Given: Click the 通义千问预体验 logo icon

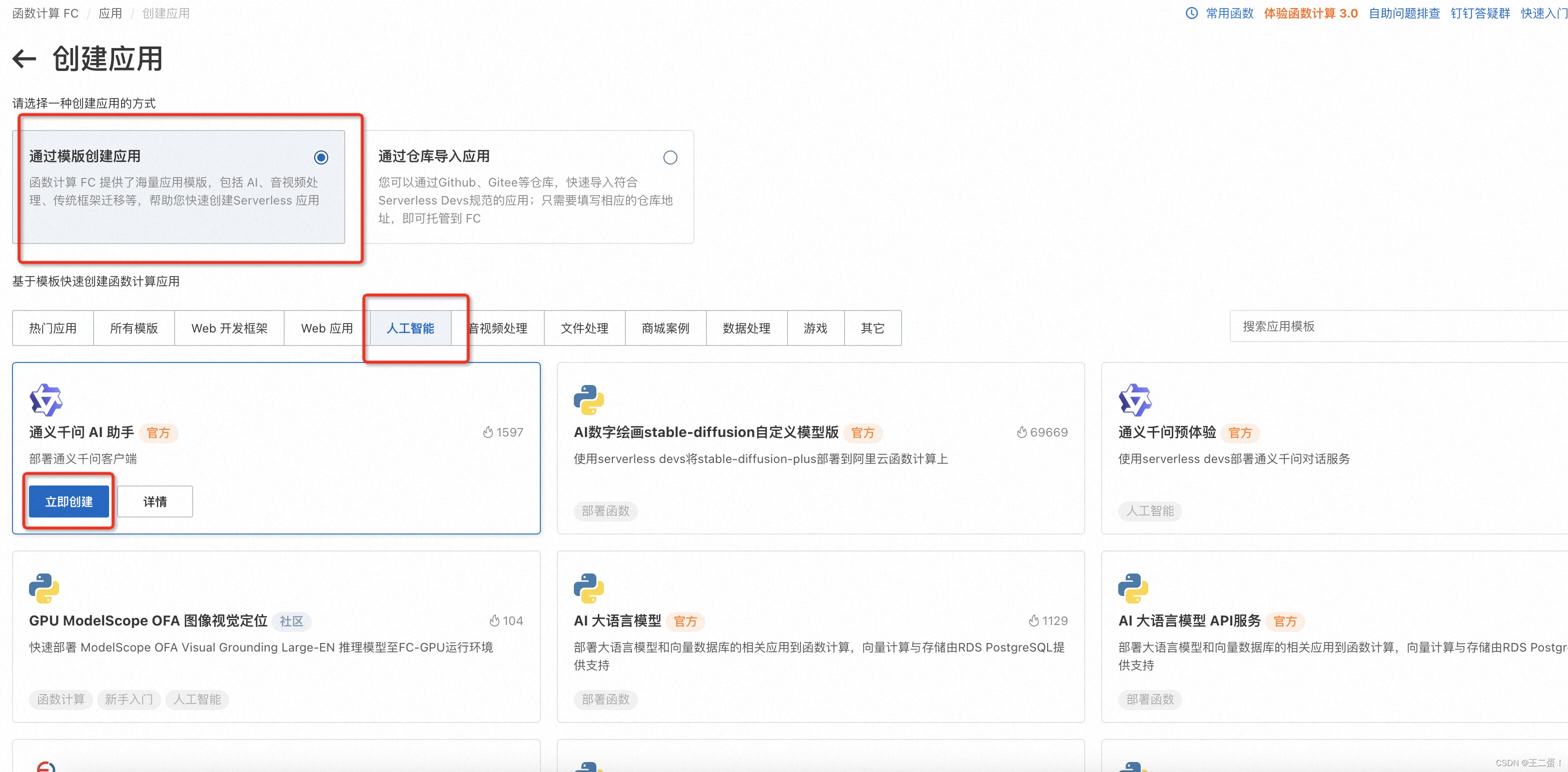Looking at the screenshot, I should pyautogui.click(x=1135, y=399).
